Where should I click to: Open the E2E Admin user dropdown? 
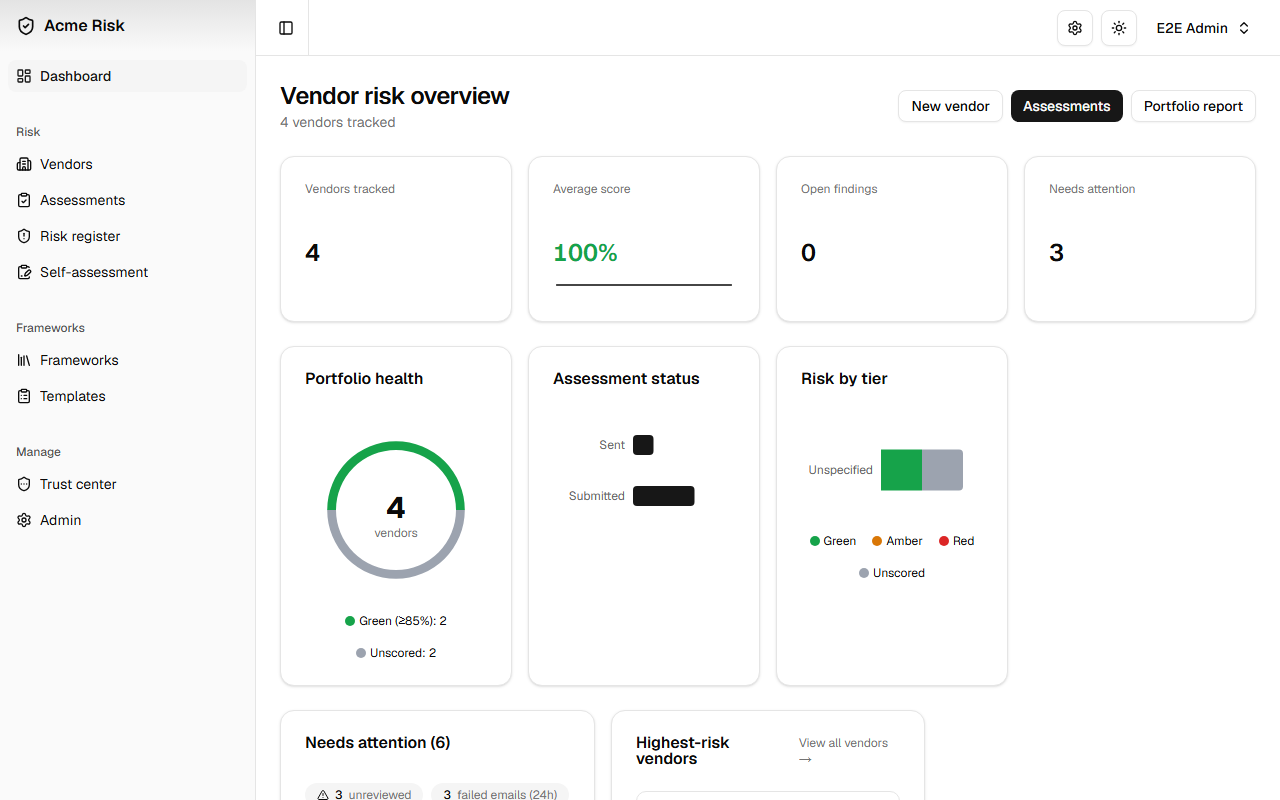click(1203, 28)
